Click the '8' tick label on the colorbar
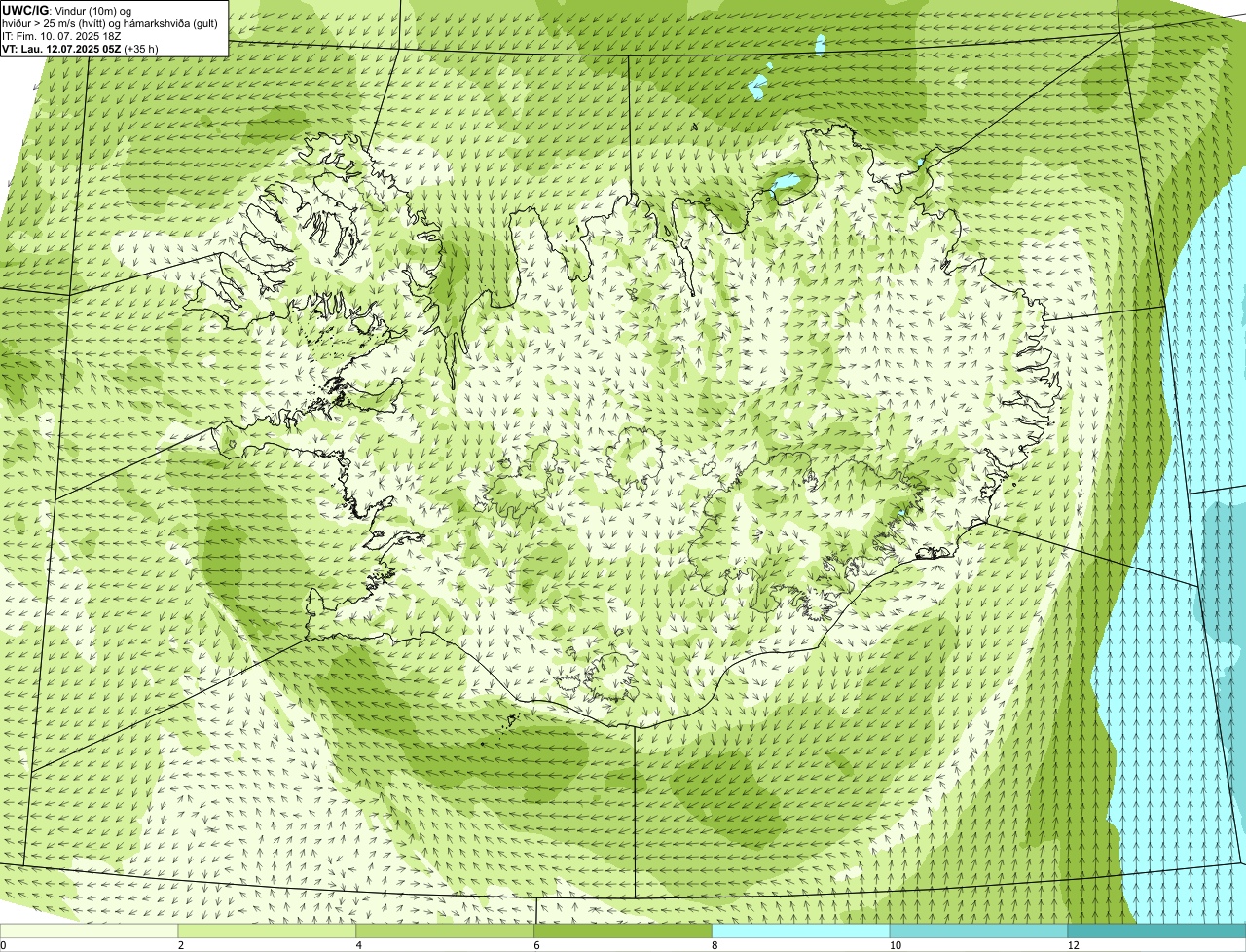This screenshot has width=1246, height=952. pyautogui.click(x=714, y=945)
